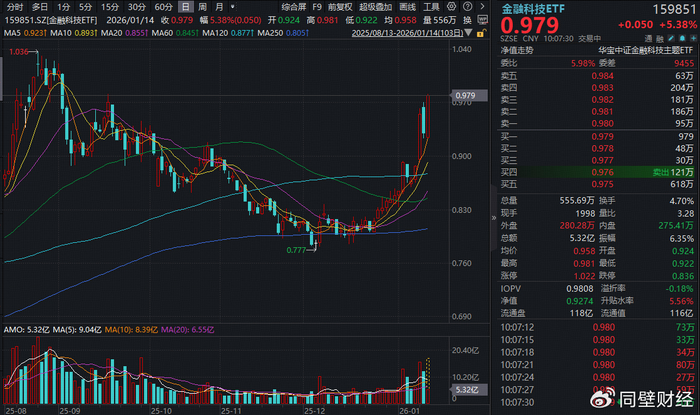Click the 159851.SZ[金融科技ETF] chart title
This screenshot has height=415, width=700.
(x=50, y=20)
